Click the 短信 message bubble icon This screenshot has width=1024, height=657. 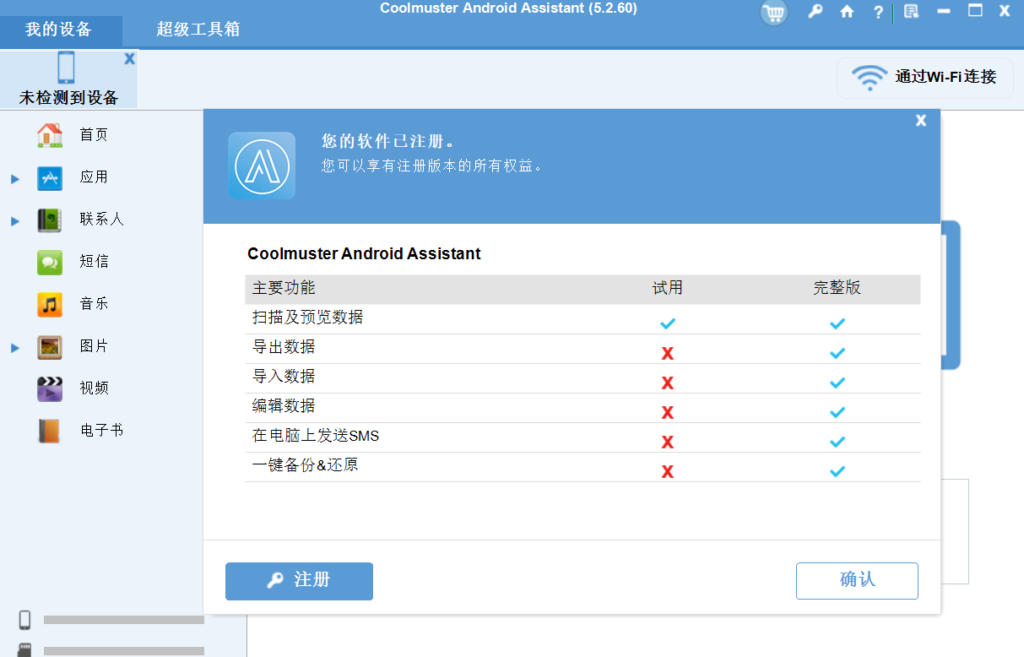coord(50,263)
